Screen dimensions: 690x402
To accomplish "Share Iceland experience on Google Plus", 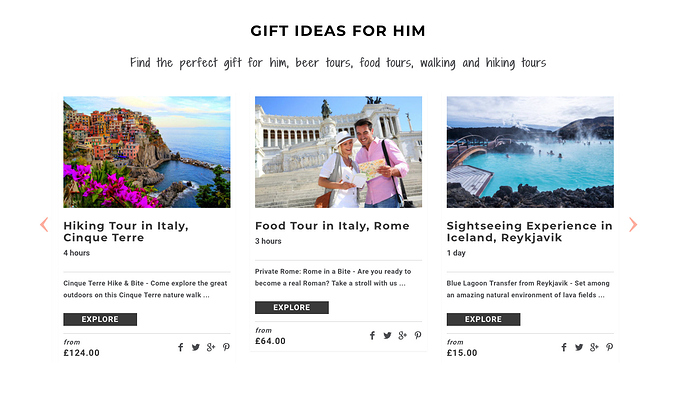I will tap(595, 347).
